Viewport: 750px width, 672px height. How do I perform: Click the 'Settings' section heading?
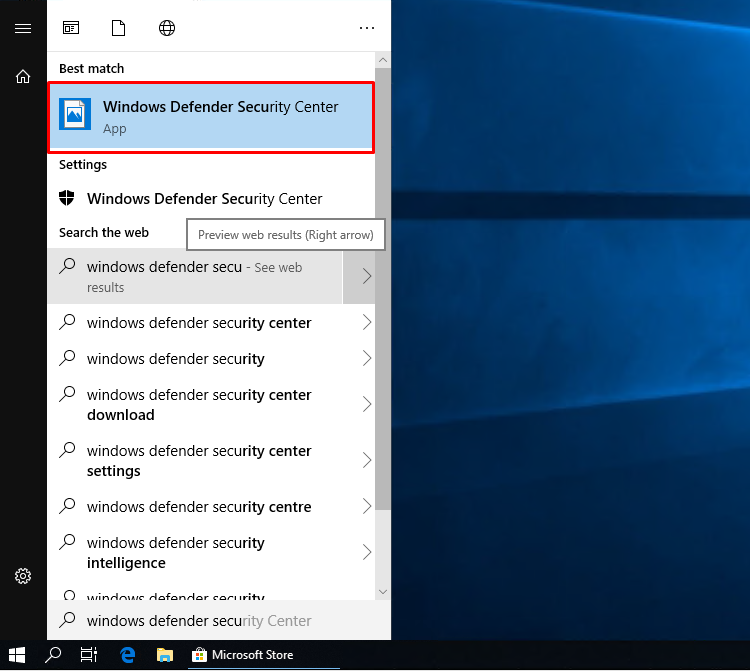tap(83, 165)
